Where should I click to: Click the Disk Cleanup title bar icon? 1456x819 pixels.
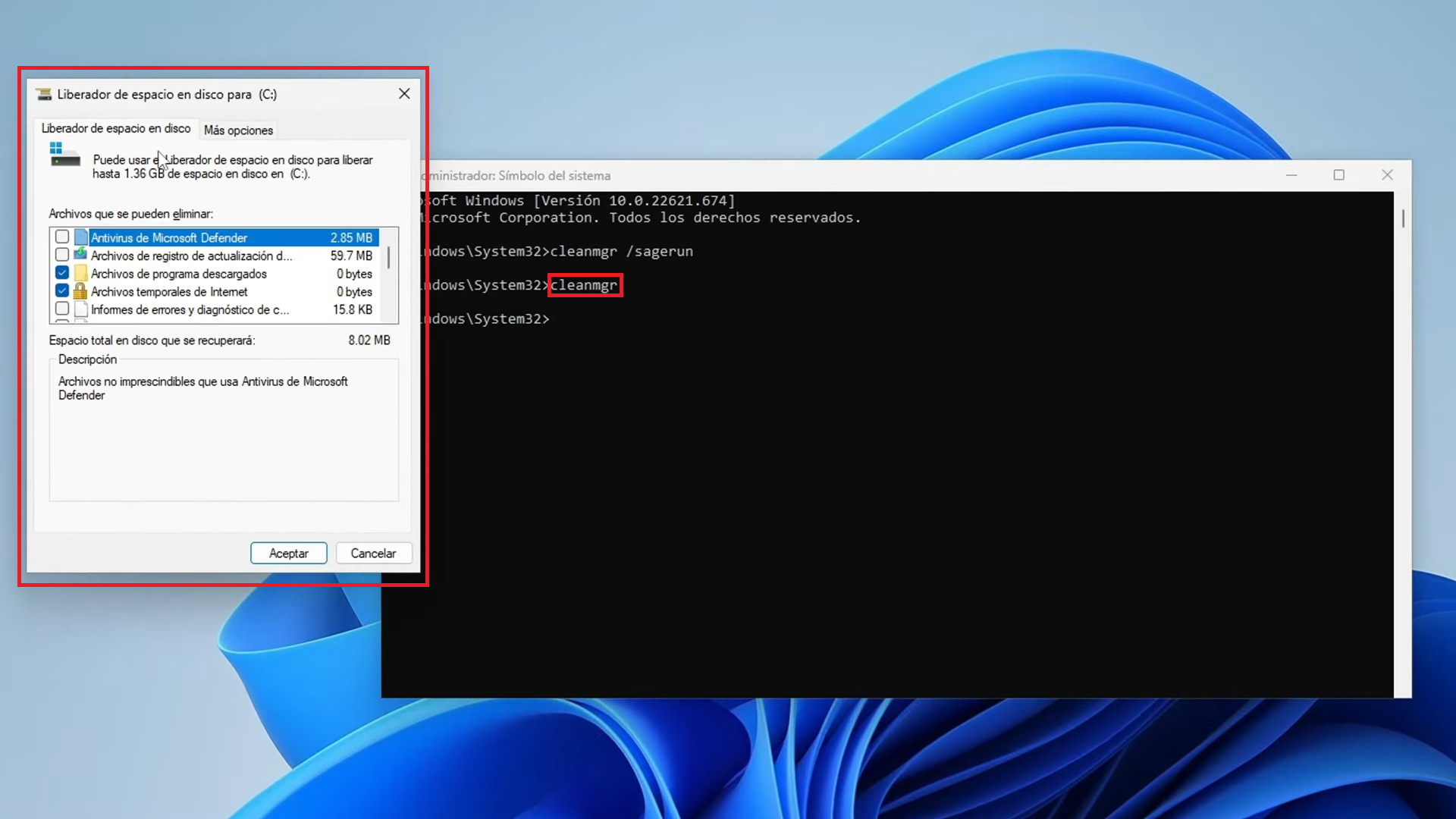click(x=44, y=94)
